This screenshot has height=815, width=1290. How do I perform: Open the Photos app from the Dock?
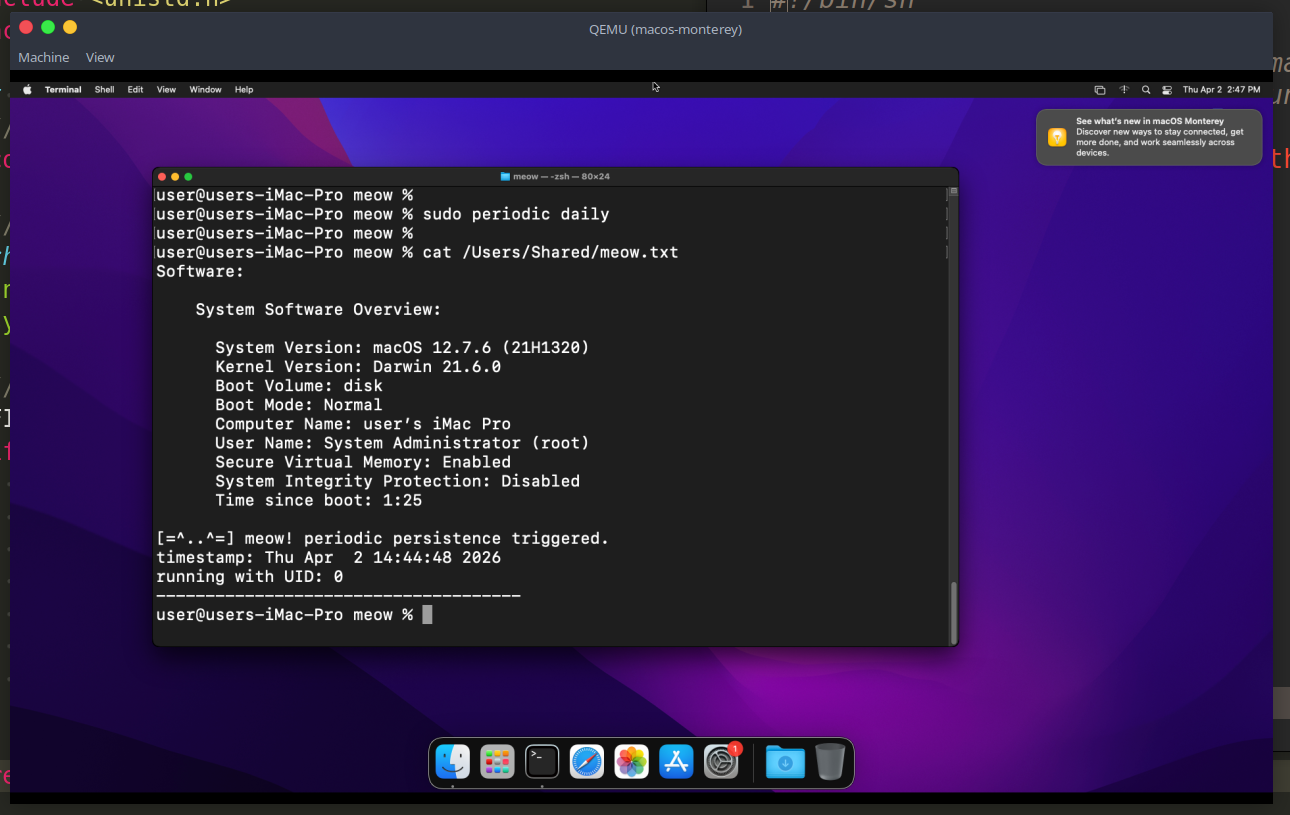click(x=631, y=761)
